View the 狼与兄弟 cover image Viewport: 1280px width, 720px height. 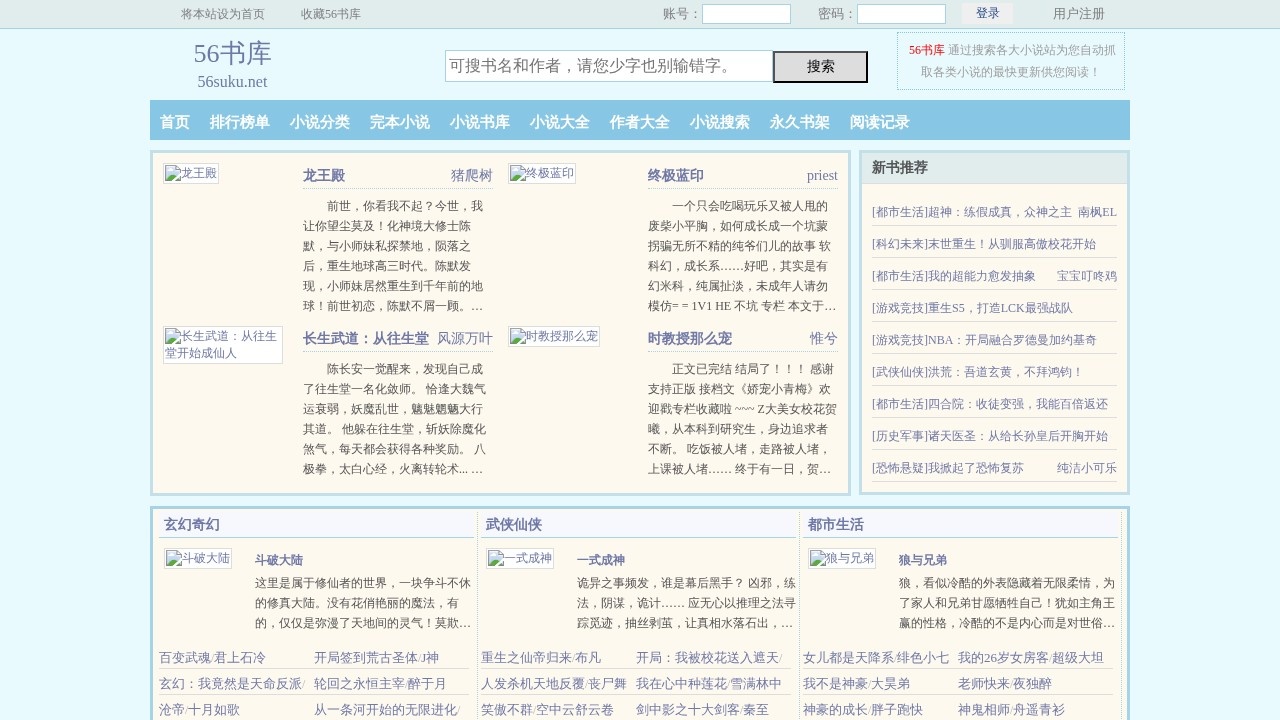click(x=842, y=558)
